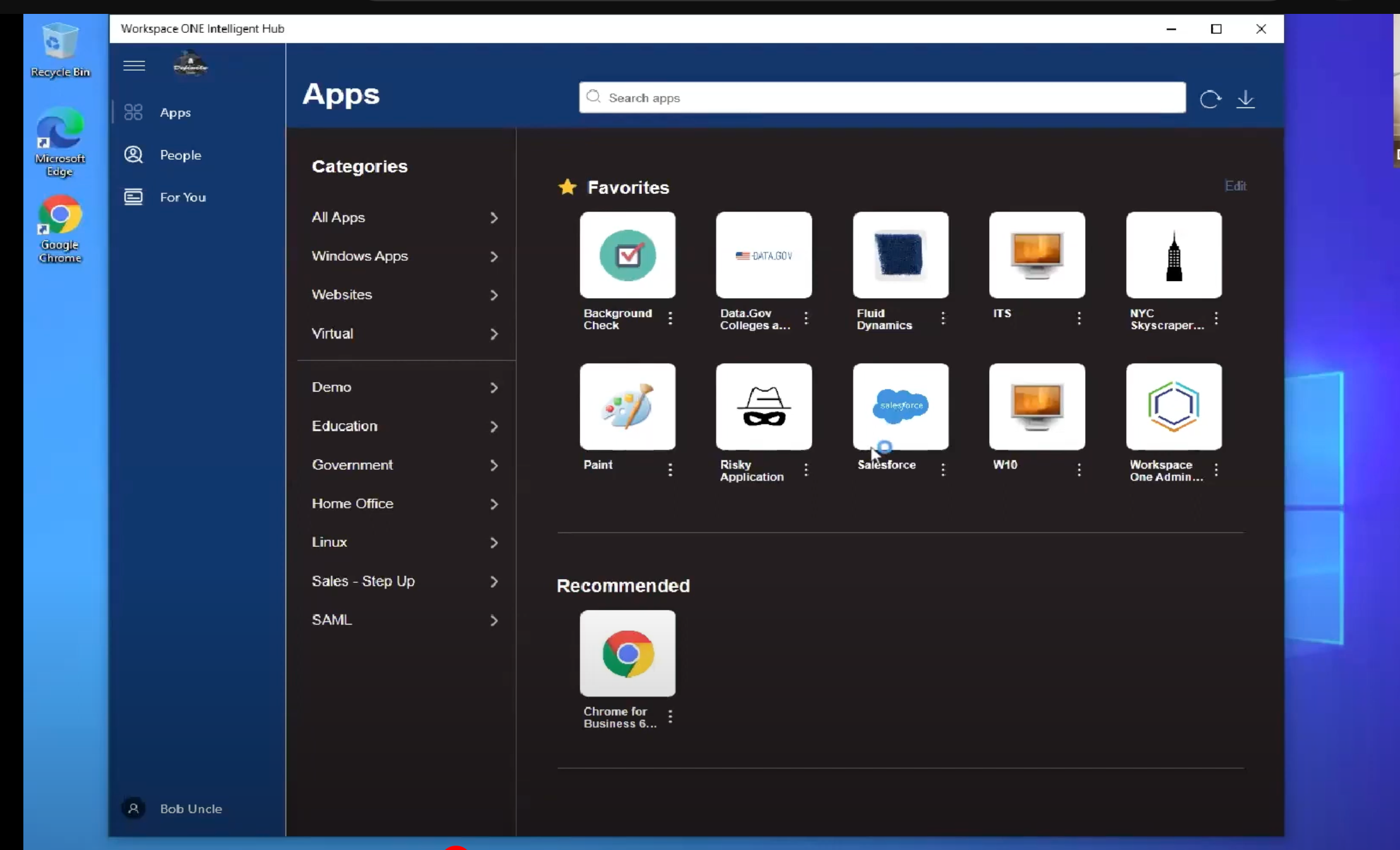Click the Edit link for Favorites

click(1235, 186)
